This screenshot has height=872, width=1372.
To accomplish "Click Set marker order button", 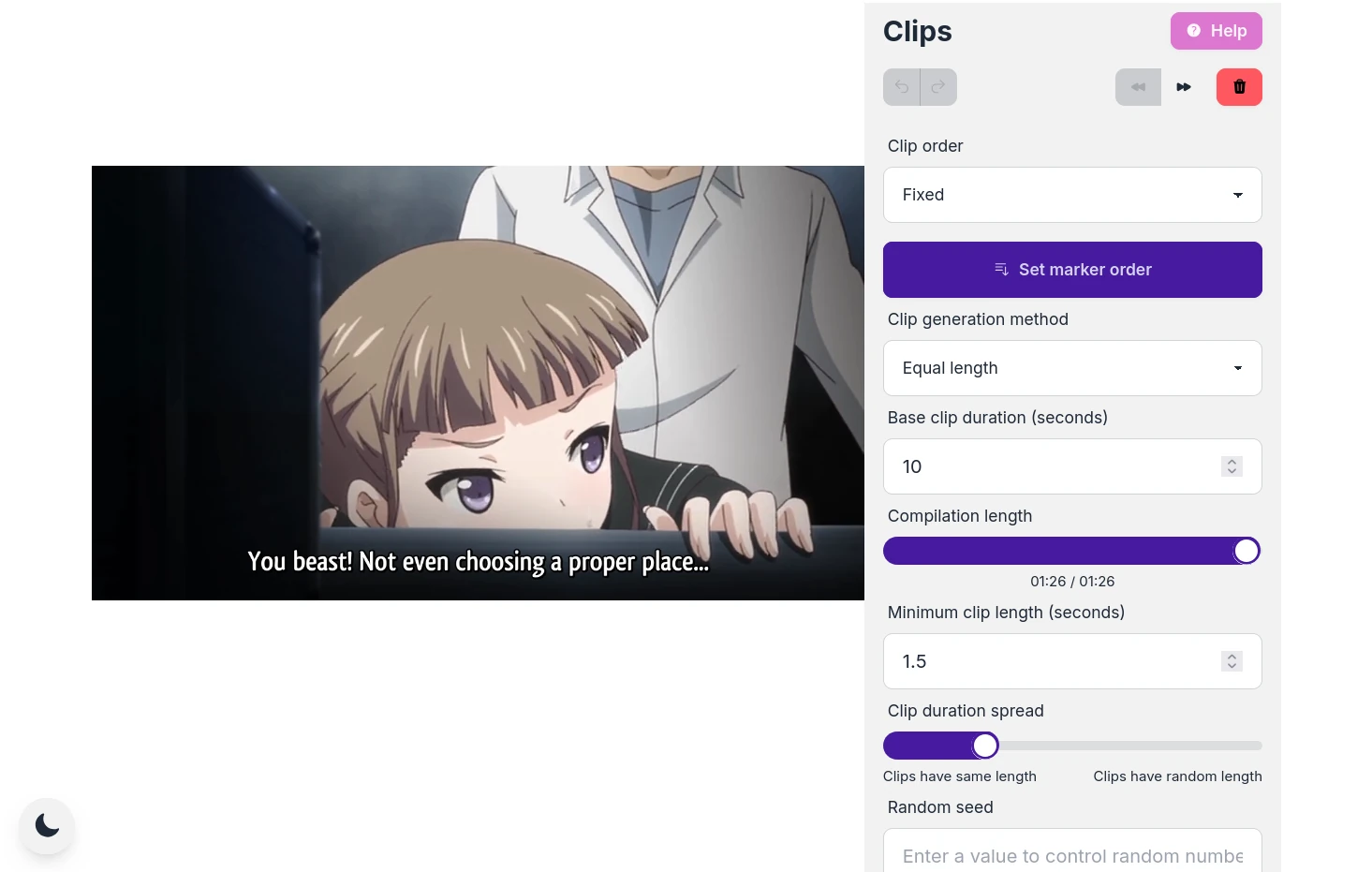I will [1072, 270].
